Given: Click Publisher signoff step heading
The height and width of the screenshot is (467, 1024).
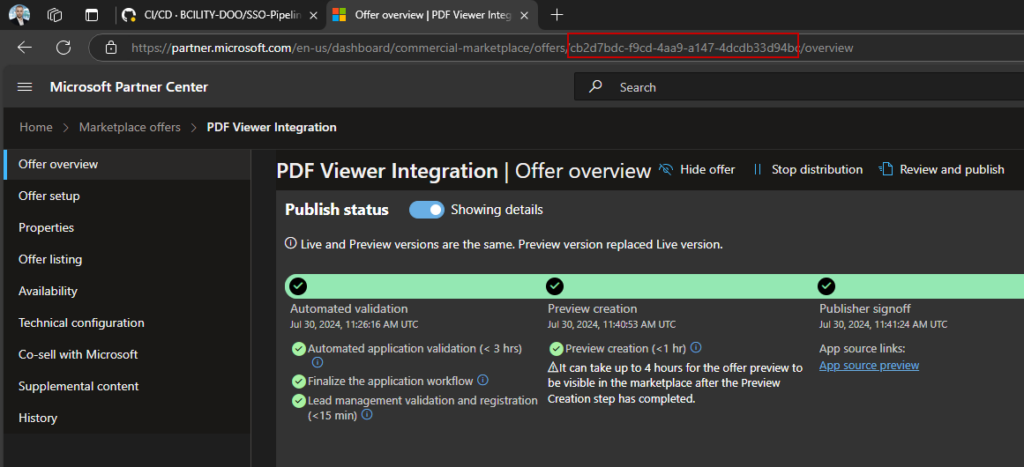Looking at the screenshot, I should [x=865, y=309].
